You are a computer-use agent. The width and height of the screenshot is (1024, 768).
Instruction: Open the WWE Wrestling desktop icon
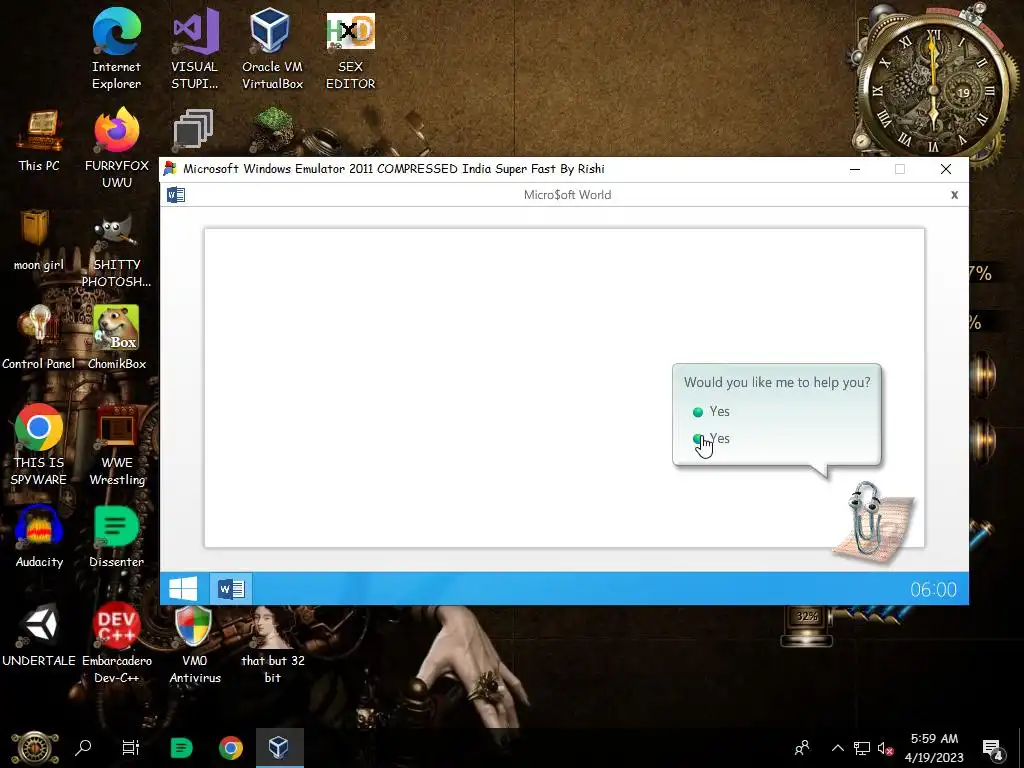tap(117, 445)
